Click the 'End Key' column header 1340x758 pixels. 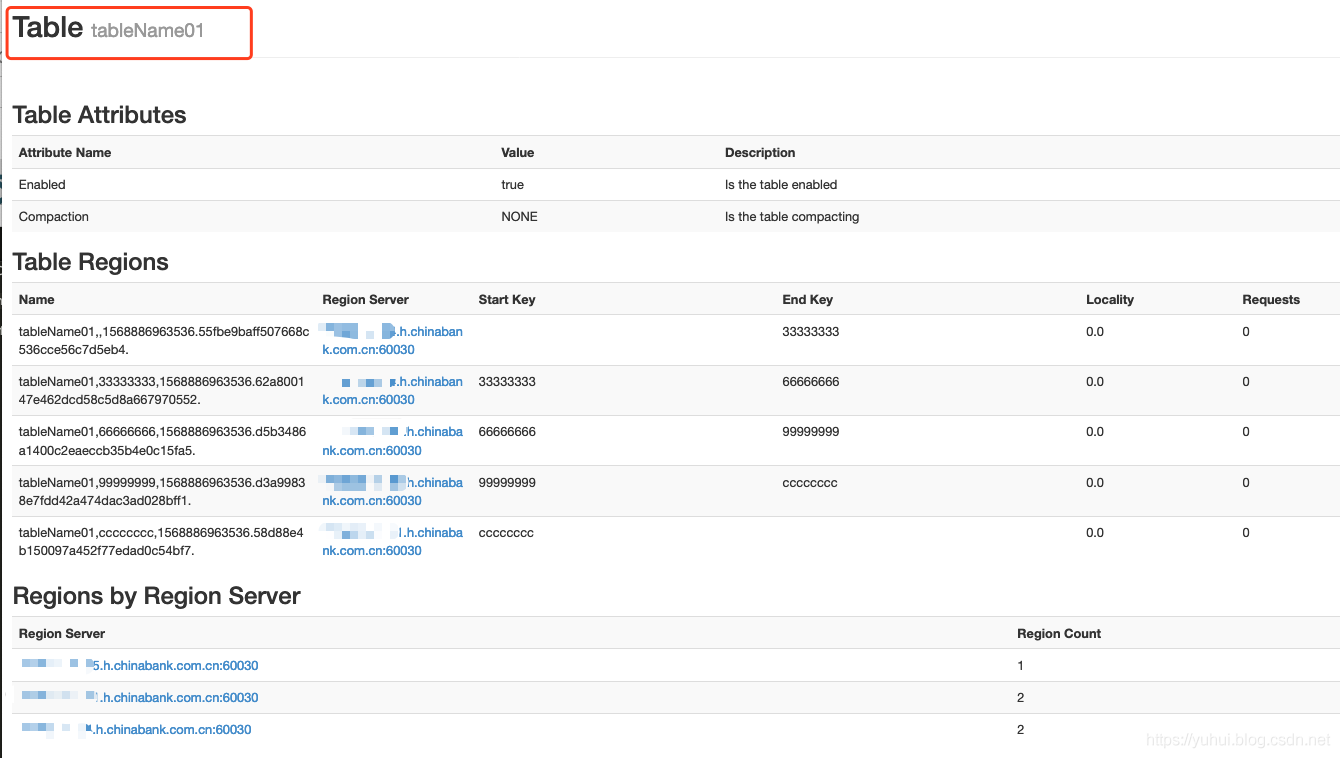pyautogui.click(x=807, y=300)
